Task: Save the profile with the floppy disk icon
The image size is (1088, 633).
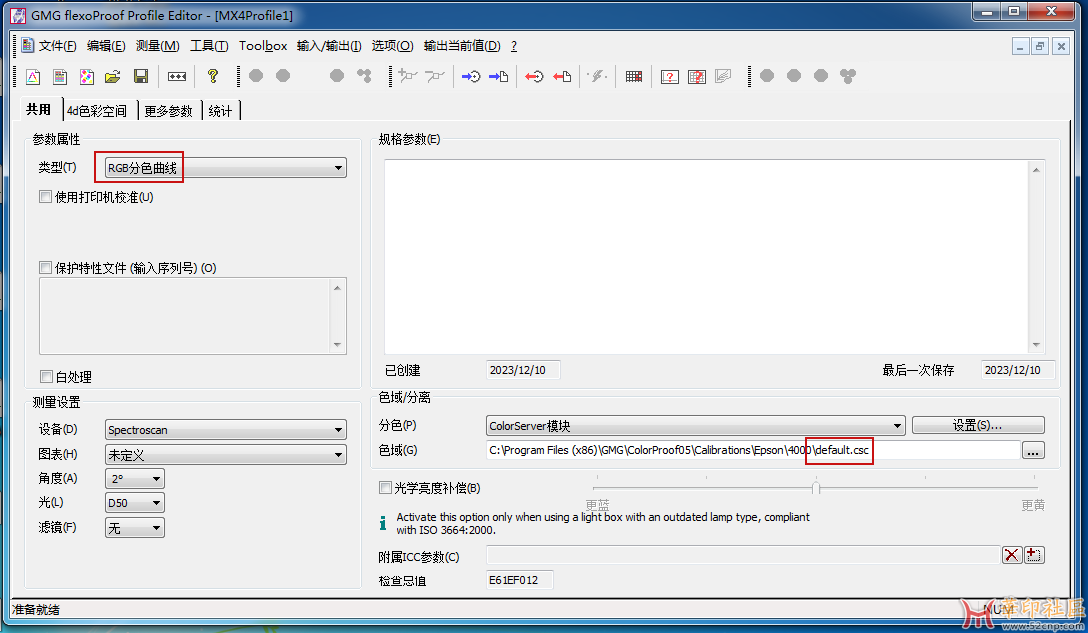Action: click(x=141, y=76)
